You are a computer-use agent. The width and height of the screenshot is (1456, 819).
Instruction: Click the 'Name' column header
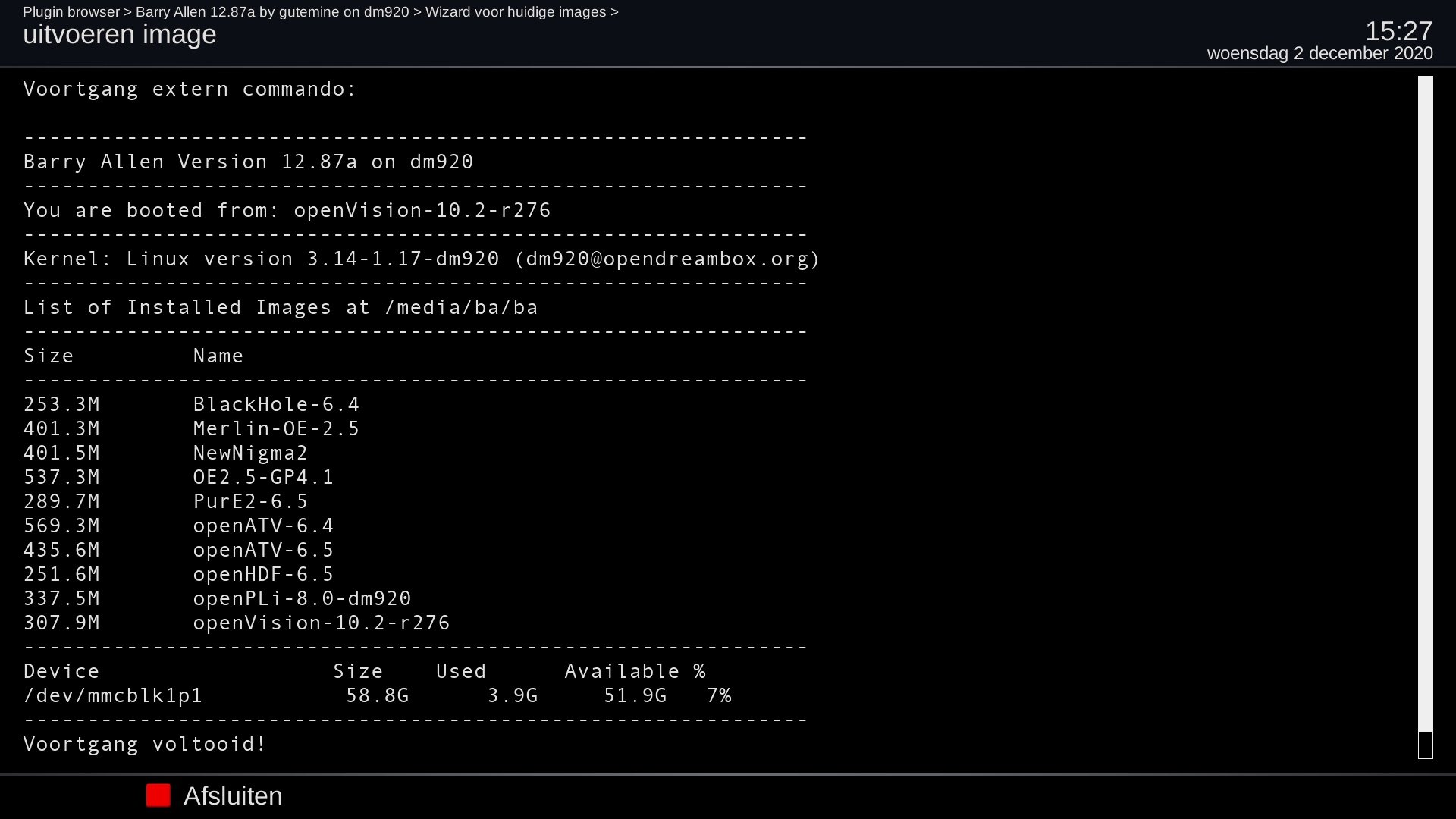(x=218, y=356)
